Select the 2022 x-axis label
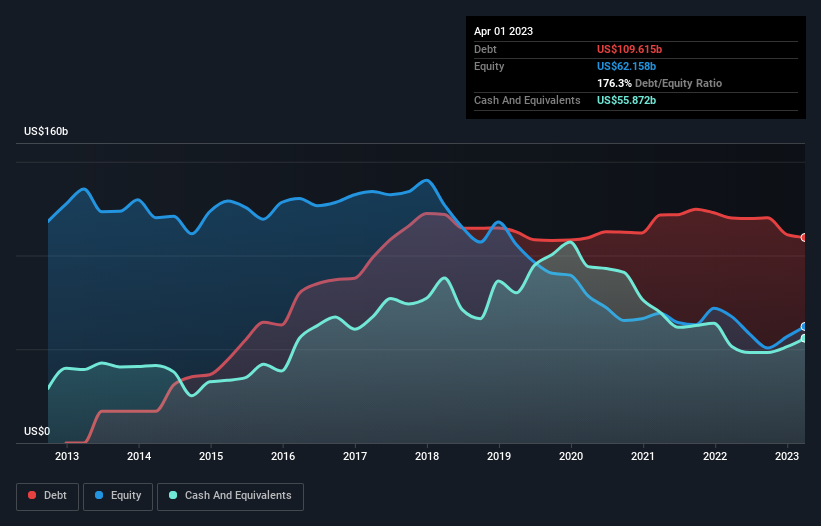This screenshot has height=526, width=821. tap(715, 456)
